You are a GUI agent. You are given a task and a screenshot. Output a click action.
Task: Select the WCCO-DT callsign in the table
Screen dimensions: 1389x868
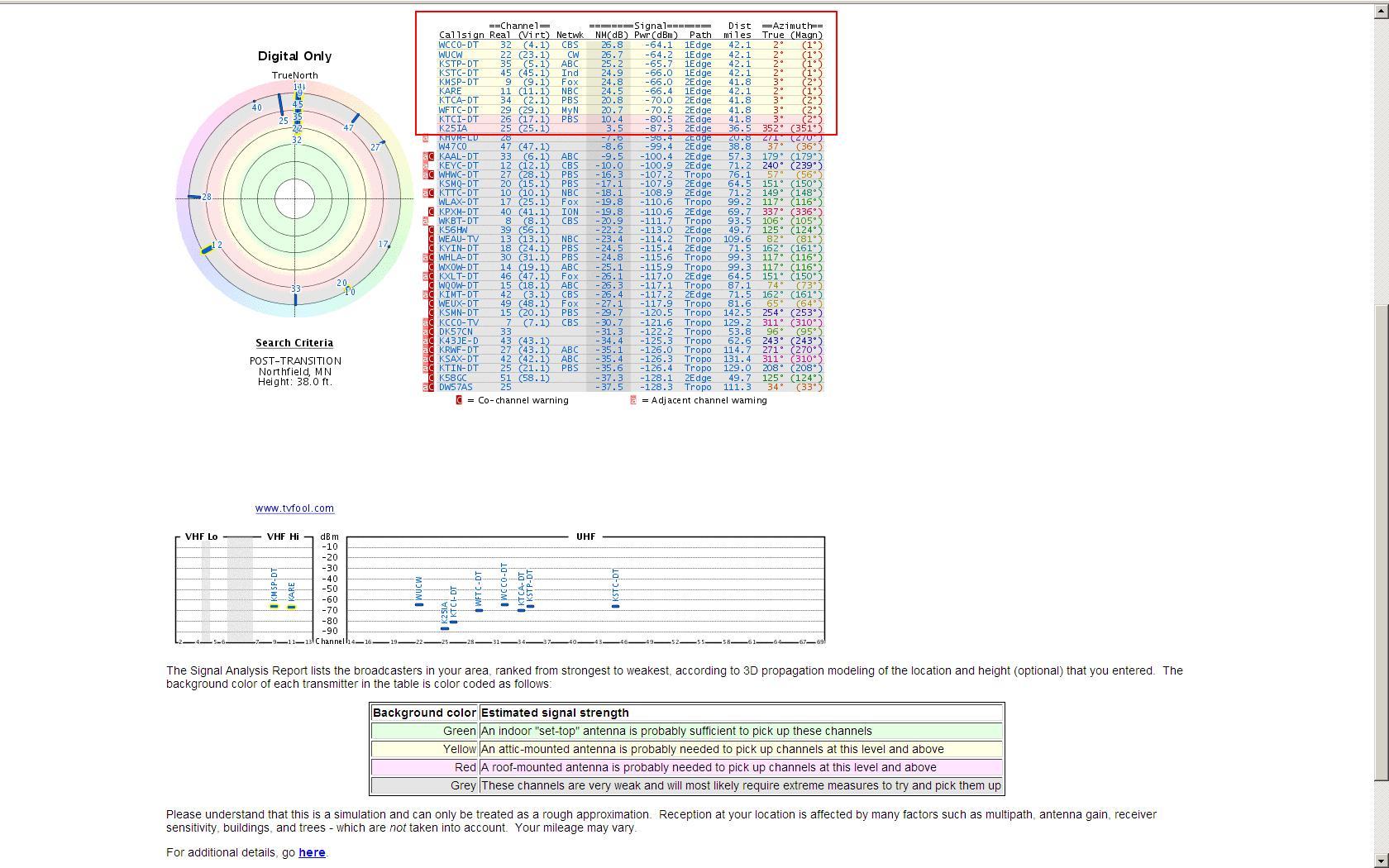459,45
